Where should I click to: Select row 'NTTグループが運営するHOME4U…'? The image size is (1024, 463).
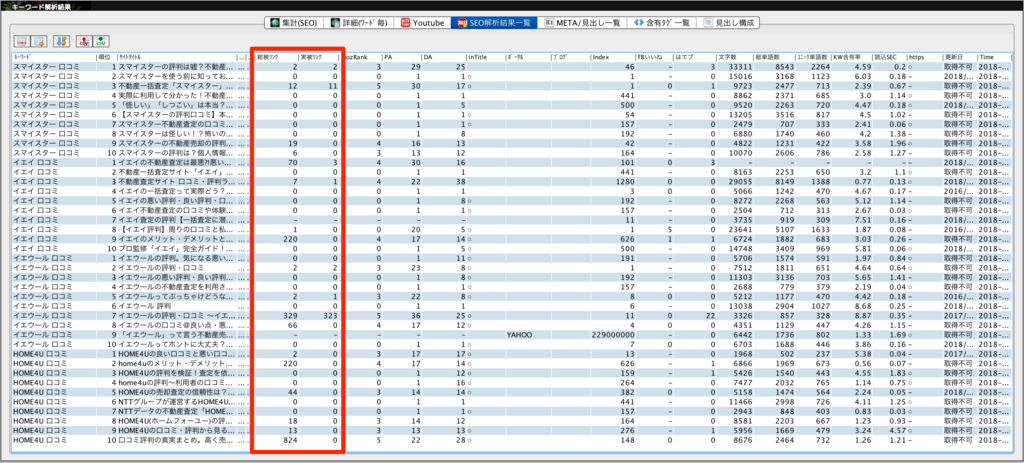[511, 401]
